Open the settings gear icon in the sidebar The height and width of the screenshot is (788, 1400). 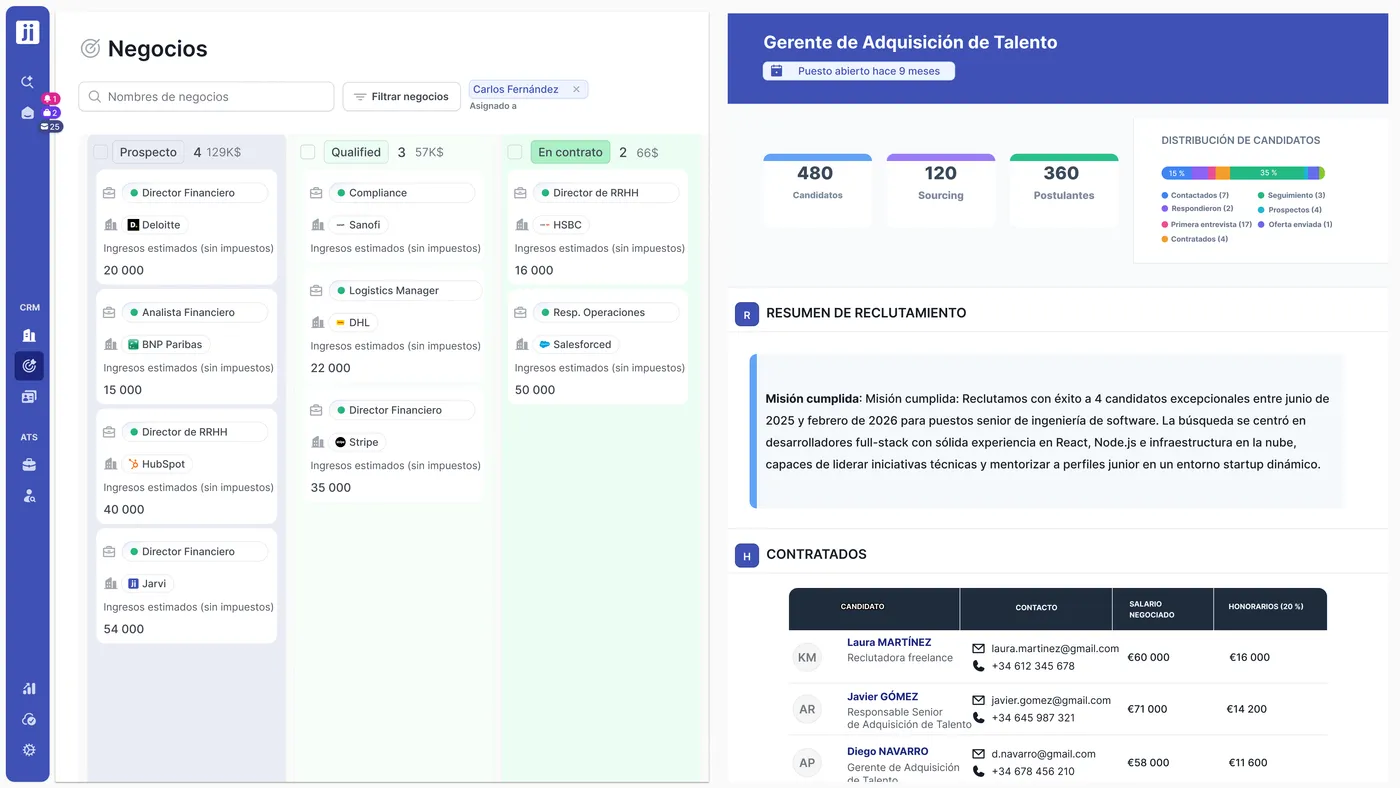click(29, 750)
